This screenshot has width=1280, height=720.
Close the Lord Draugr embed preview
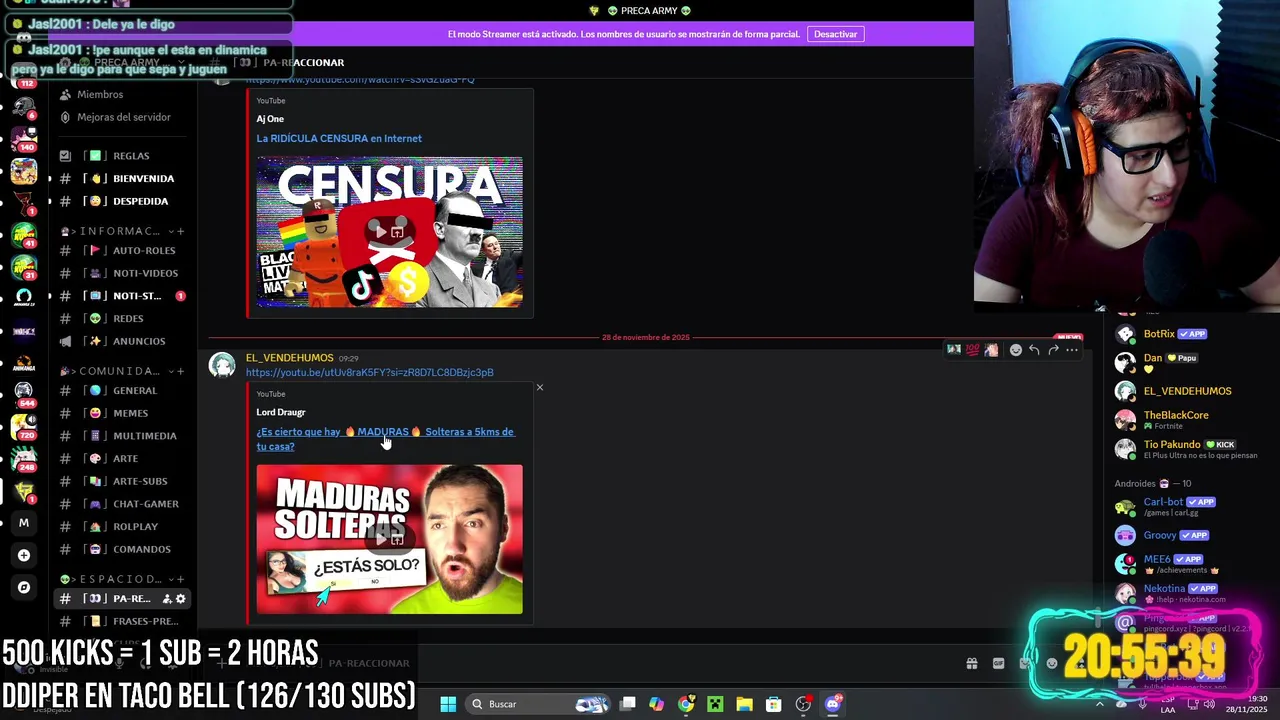pos(540,387)
